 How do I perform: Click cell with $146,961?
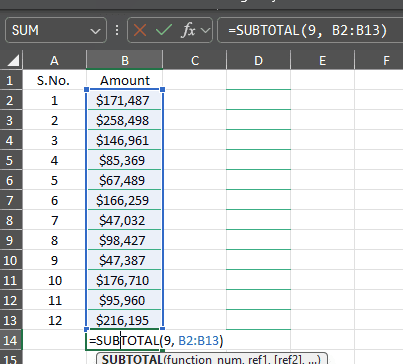click(125, 140)
